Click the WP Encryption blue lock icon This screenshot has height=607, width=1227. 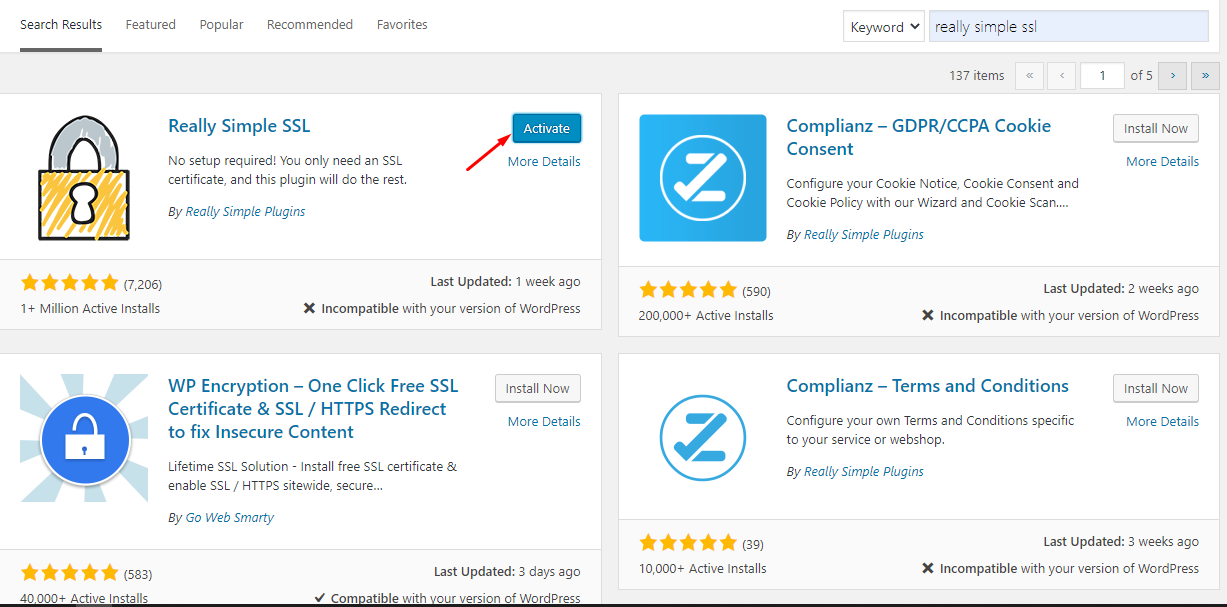(83, 438)
